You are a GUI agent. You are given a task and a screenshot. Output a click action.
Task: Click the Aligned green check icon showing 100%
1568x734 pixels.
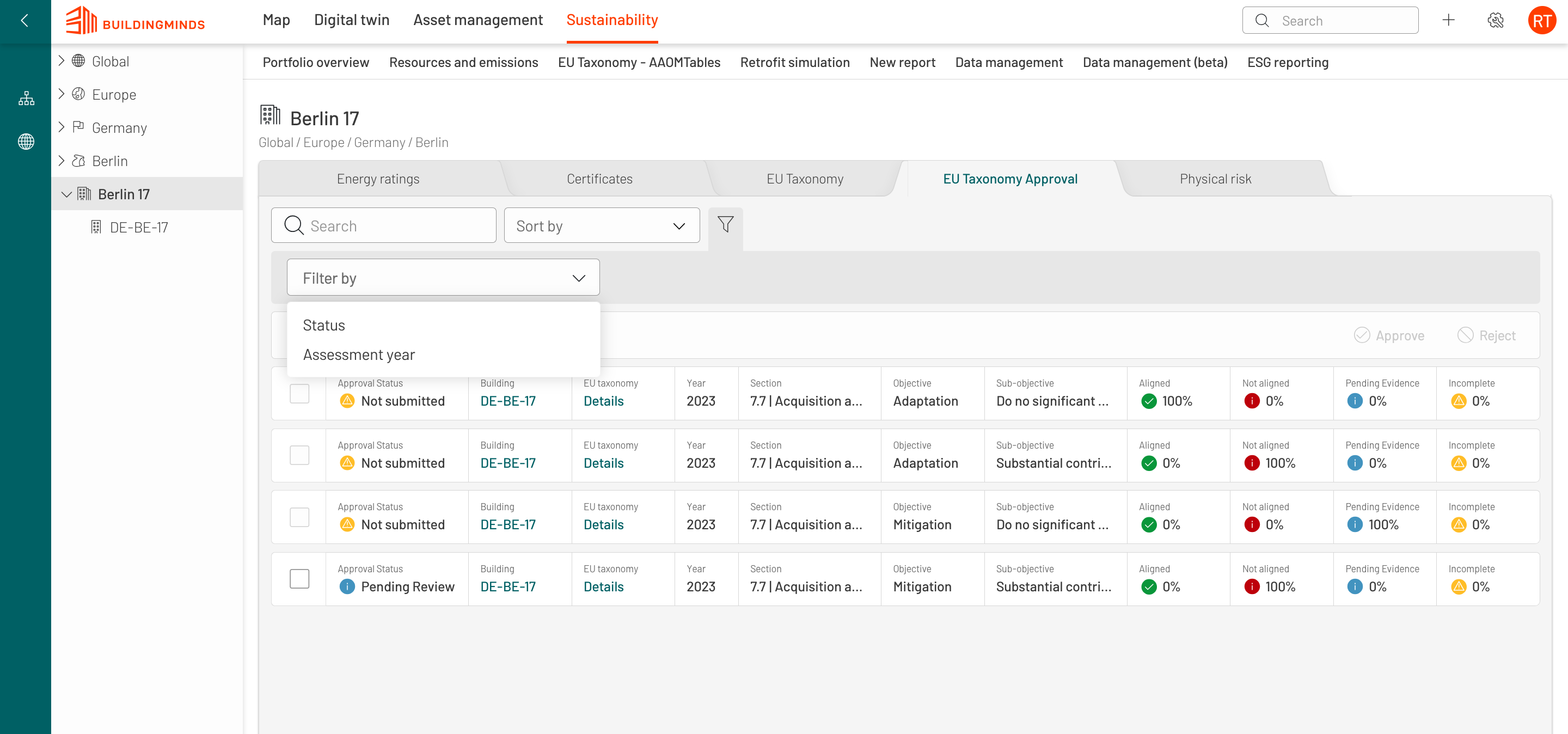1149,401
